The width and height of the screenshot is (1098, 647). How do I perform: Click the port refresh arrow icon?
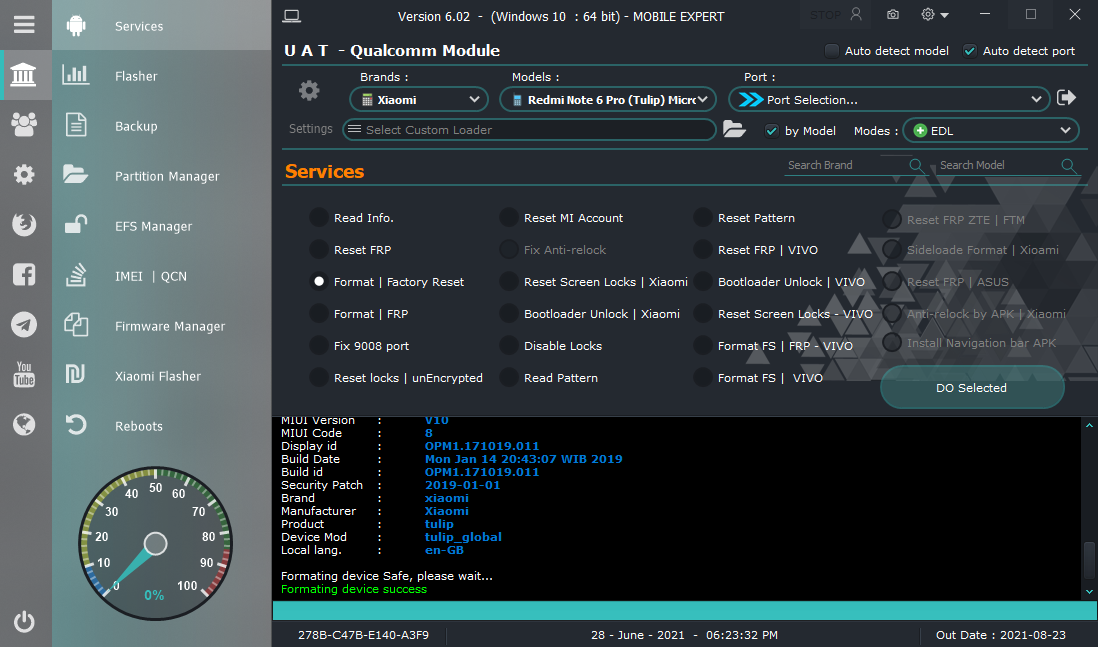[1066, 97]
